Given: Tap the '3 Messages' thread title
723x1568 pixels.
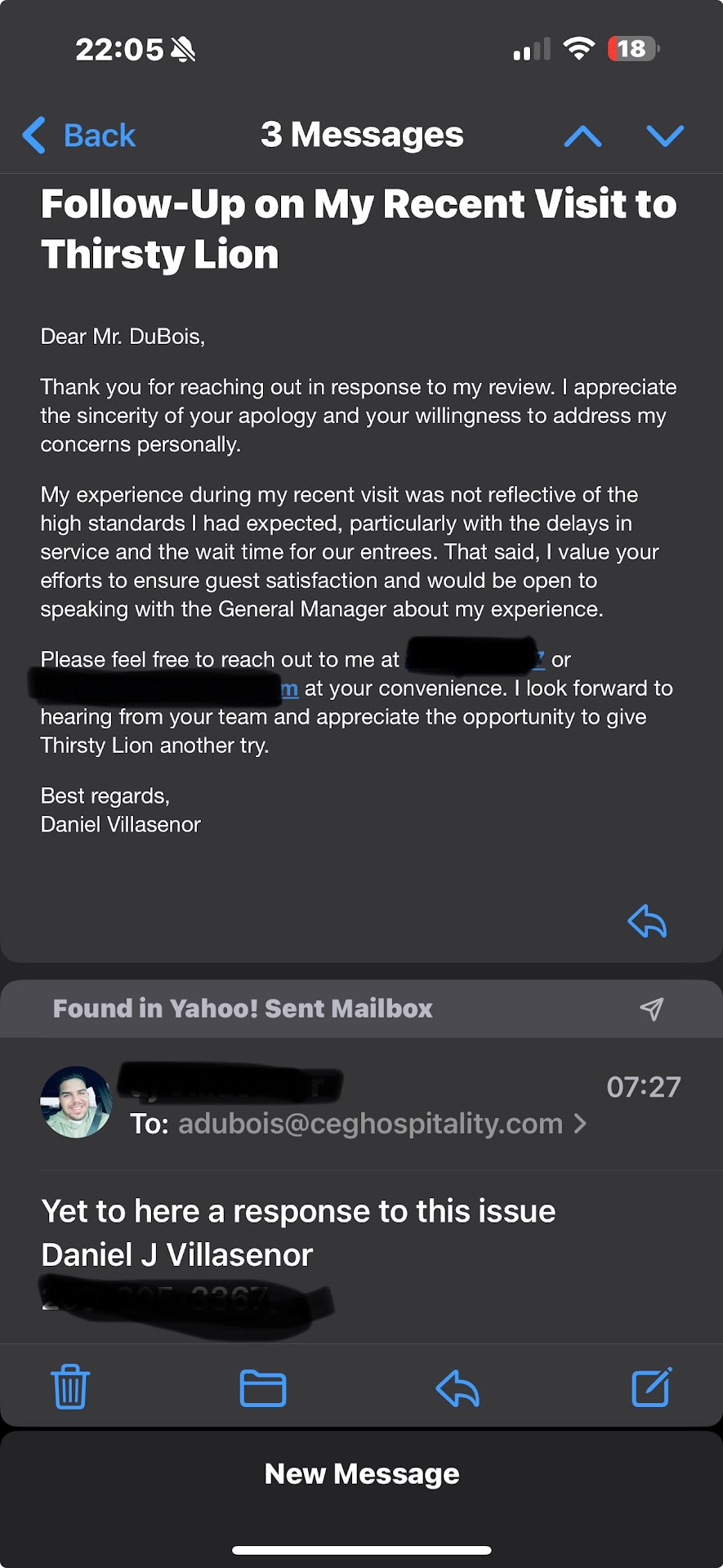Looking at the screenshot, I should click(x=362, y=136).
